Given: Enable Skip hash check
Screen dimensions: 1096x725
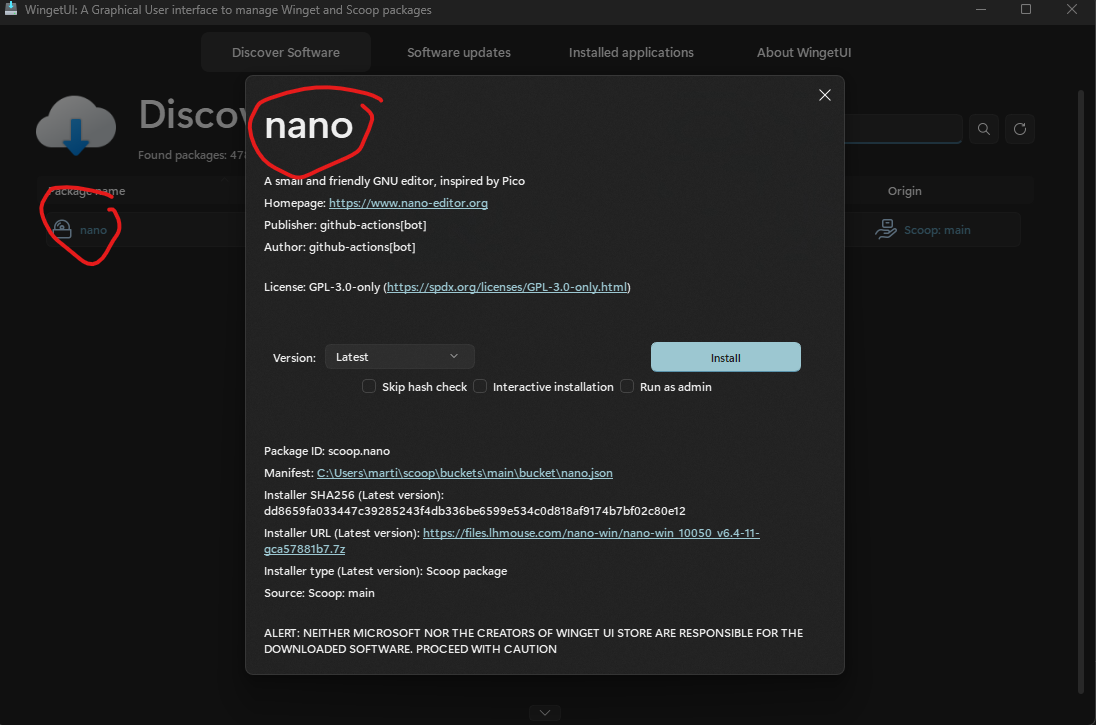Looking at the screenshot, I should pos(369,387).
